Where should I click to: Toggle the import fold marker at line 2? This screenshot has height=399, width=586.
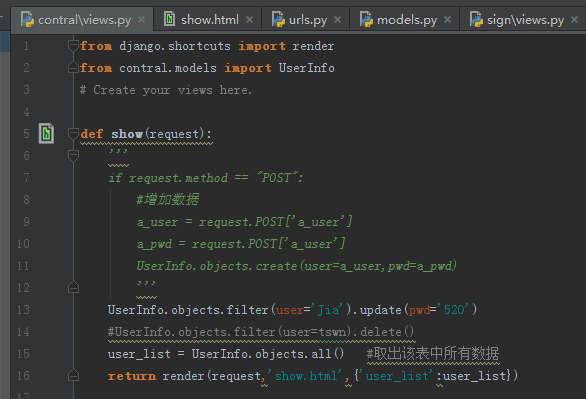tap(73, 68)
